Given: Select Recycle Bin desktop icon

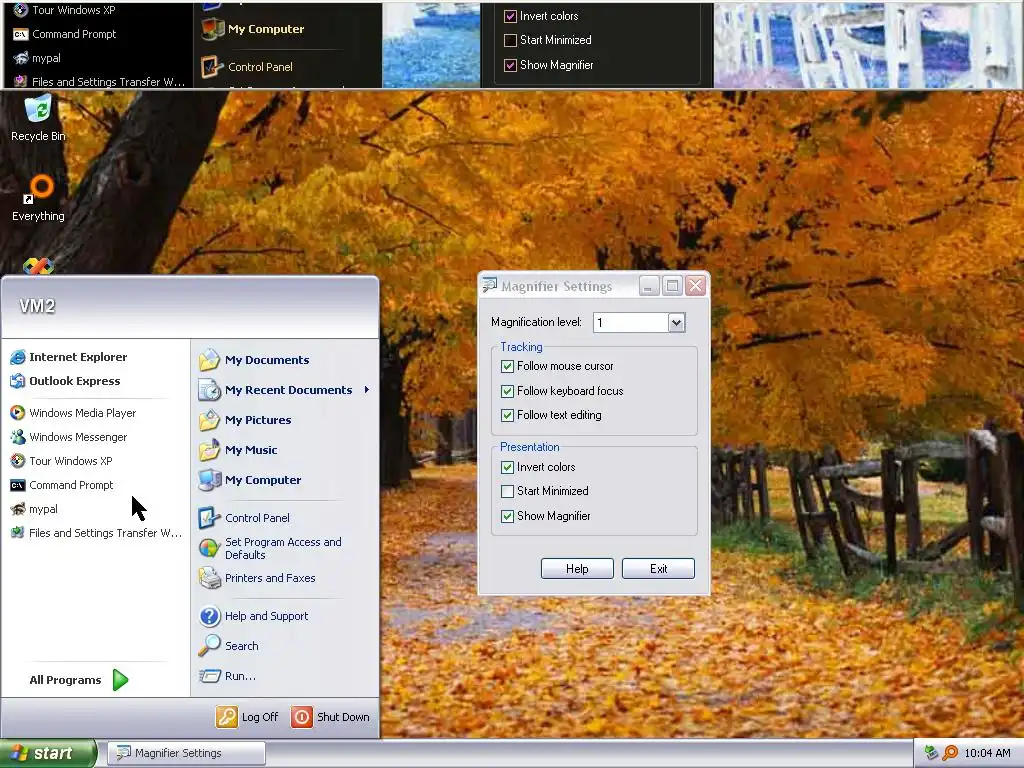Looking at the screenshot, I should [x=38, y=118].
